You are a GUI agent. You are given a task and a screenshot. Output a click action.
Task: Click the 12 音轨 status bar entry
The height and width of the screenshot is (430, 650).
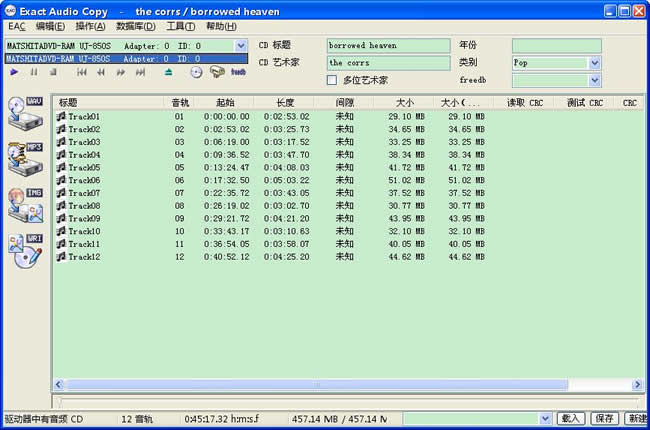[x=137, y=419]
